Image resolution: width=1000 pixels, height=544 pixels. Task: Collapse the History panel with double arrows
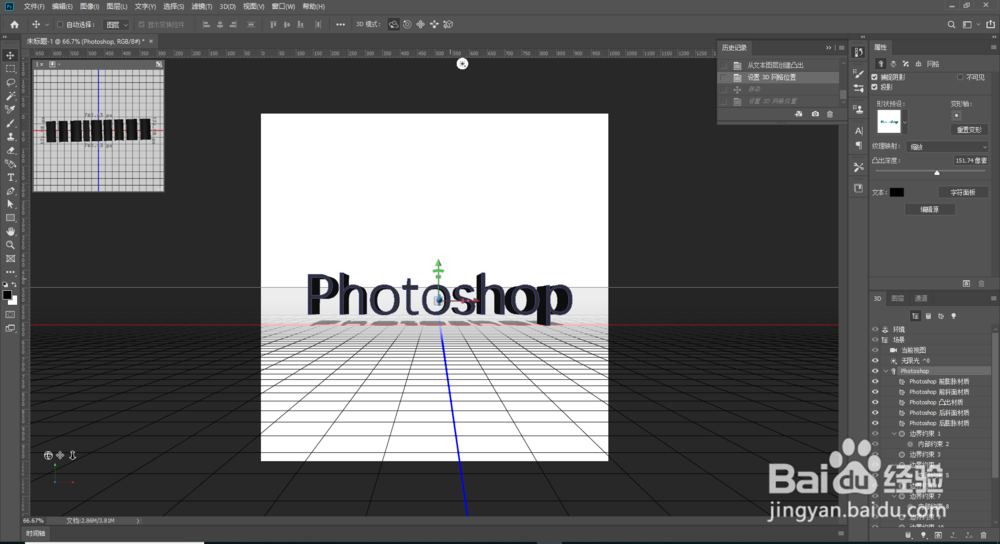pos(828,48)
